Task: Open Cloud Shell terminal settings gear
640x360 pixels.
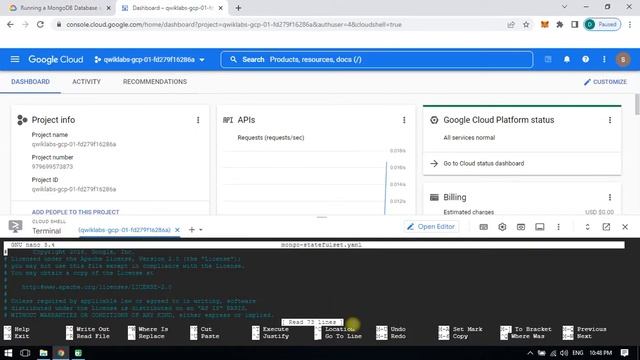Action: [x=502, y=227]
